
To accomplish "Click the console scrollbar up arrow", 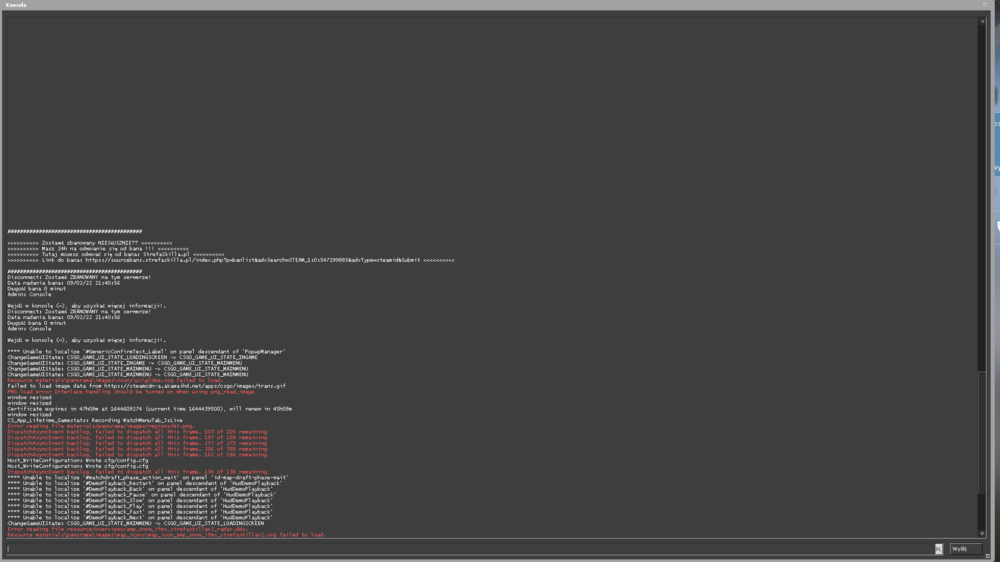I will 982,21.
